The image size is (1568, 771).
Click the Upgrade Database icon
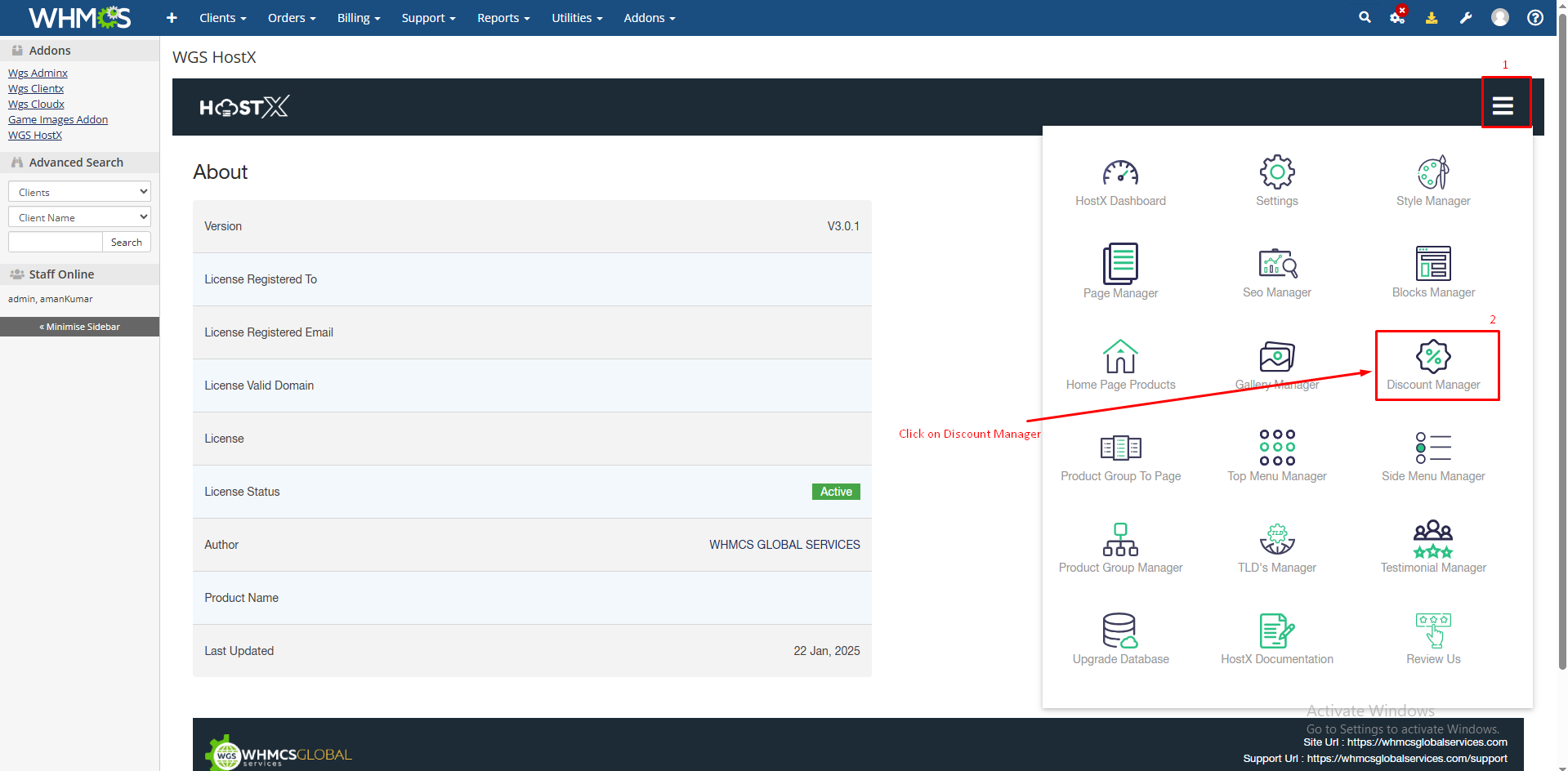[1119, 631]
